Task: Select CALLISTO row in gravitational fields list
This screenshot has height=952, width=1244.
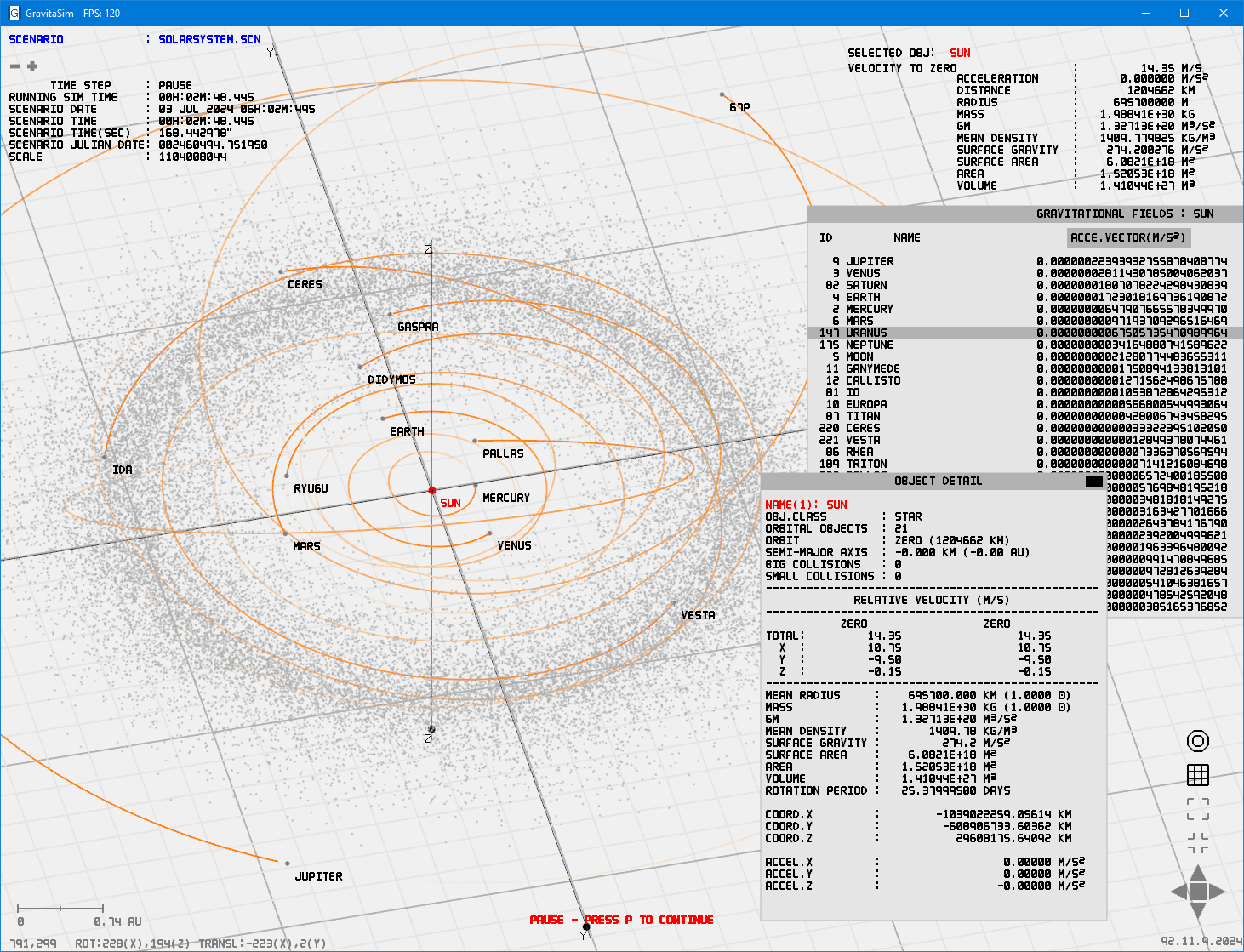Action: (x=1025, y=380)
